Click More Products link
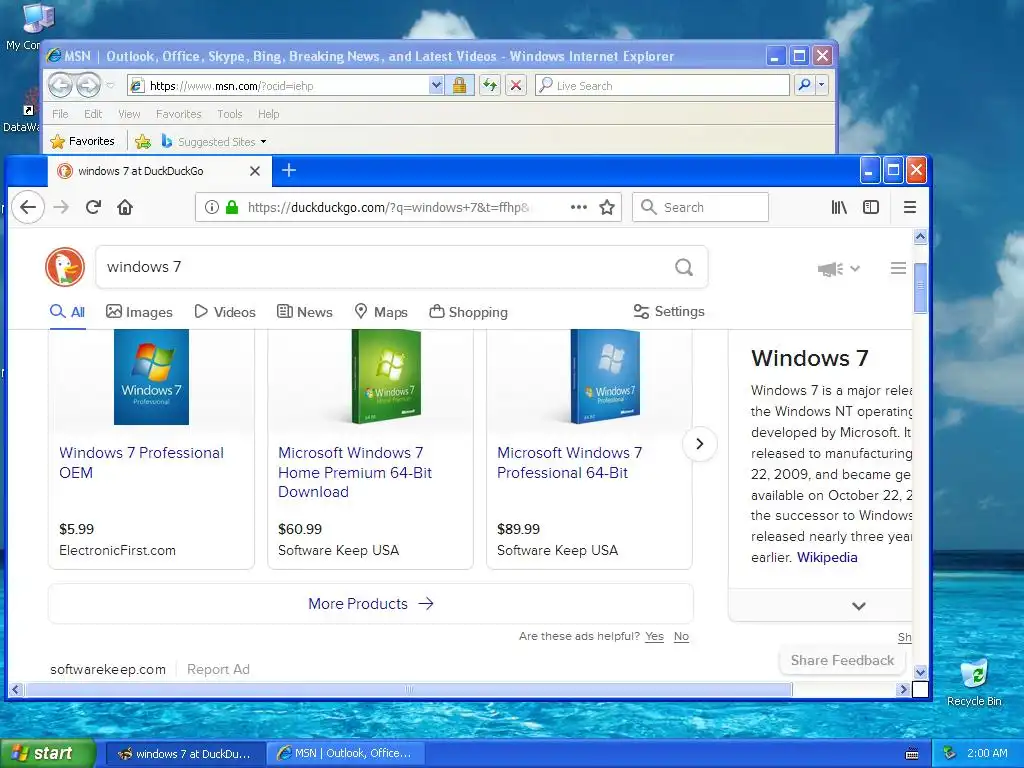Viewport: 1024px width, 768px height. (x=370, y=603)
